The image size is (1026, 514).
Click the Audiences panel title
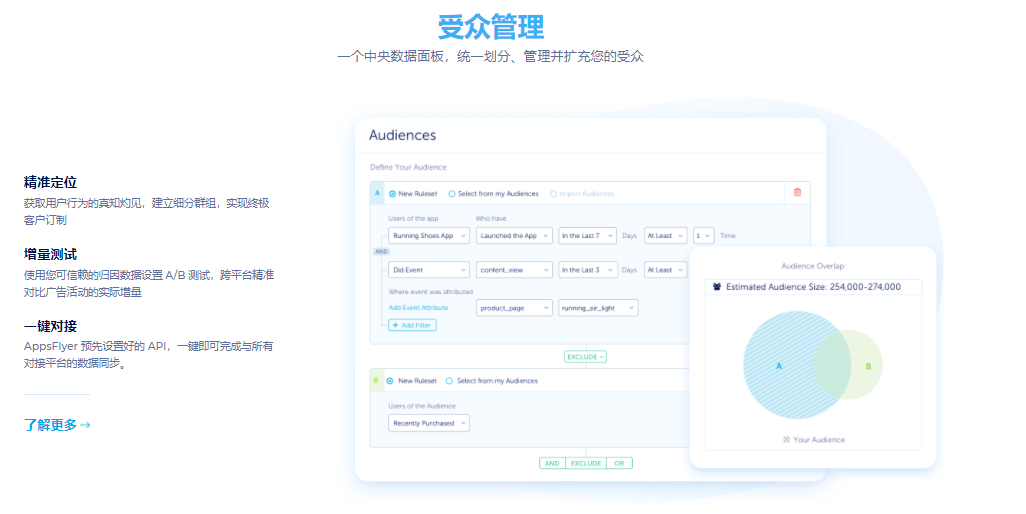tap(402, 135)
